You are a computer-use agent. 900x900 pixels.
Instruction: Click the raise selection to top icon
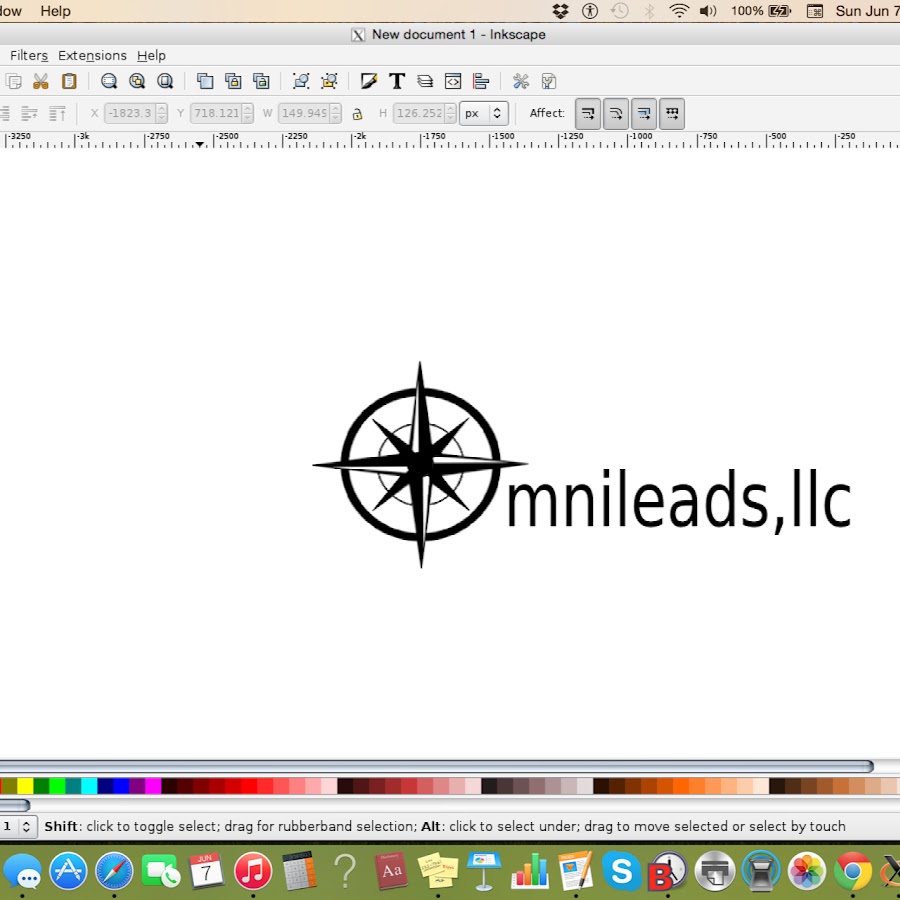tap(57, 113)
